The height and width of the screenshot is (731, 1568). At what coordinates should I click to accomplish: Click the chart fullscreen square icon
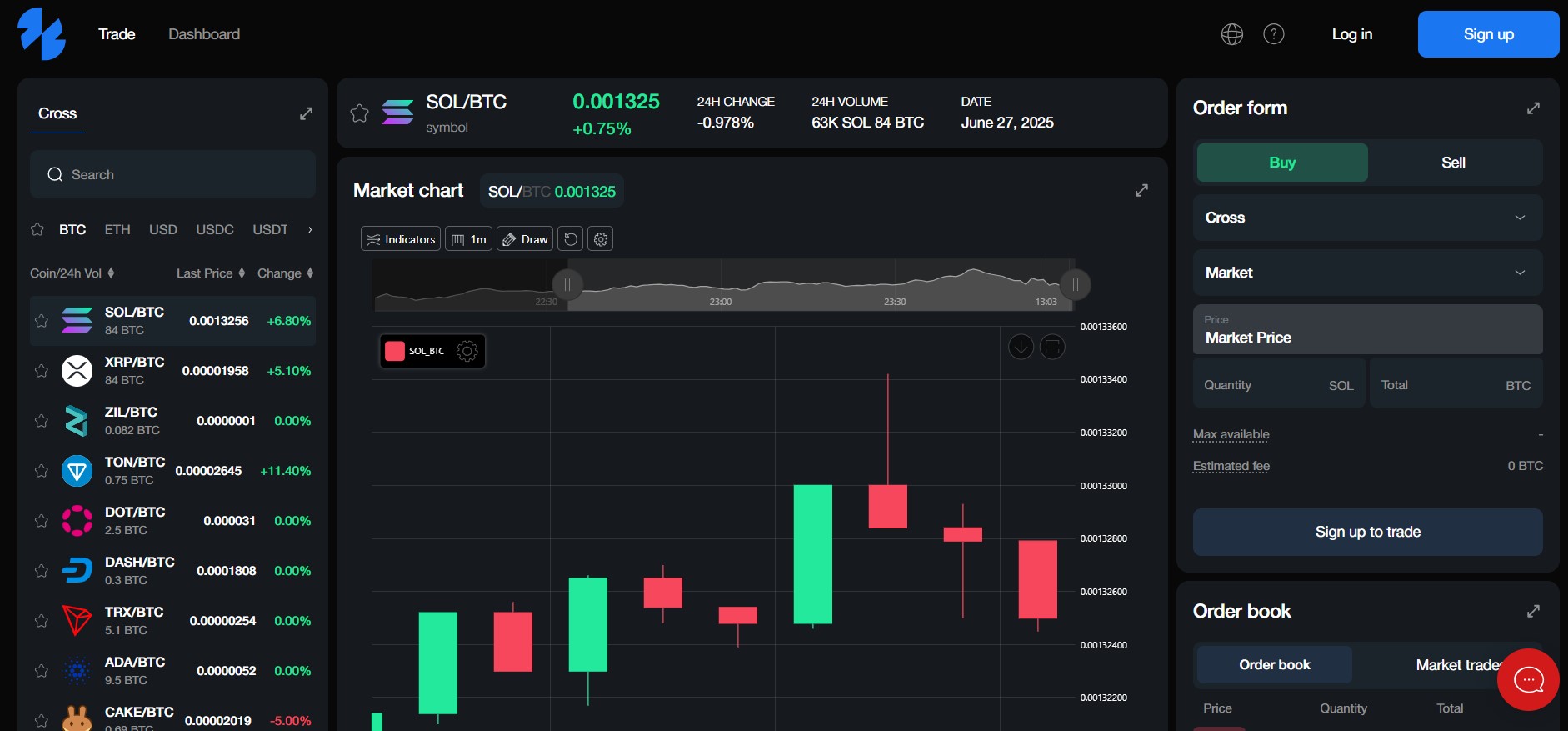tap(1052, 347)
